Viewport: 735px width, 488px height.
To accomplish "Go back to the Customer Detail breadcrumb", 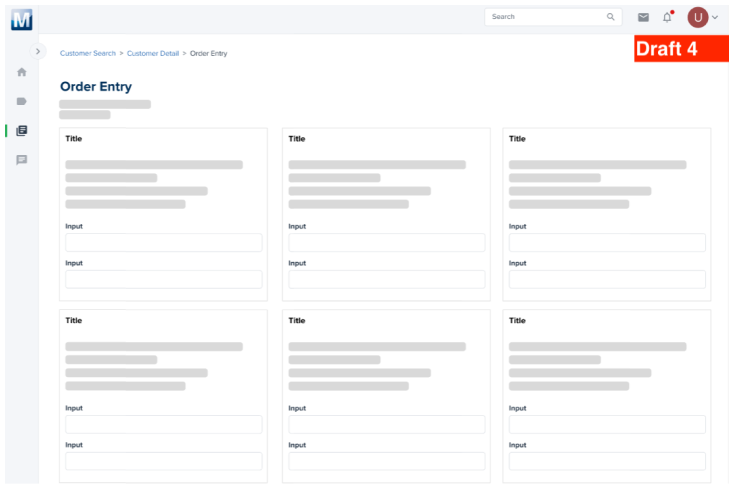I will 153,53.
